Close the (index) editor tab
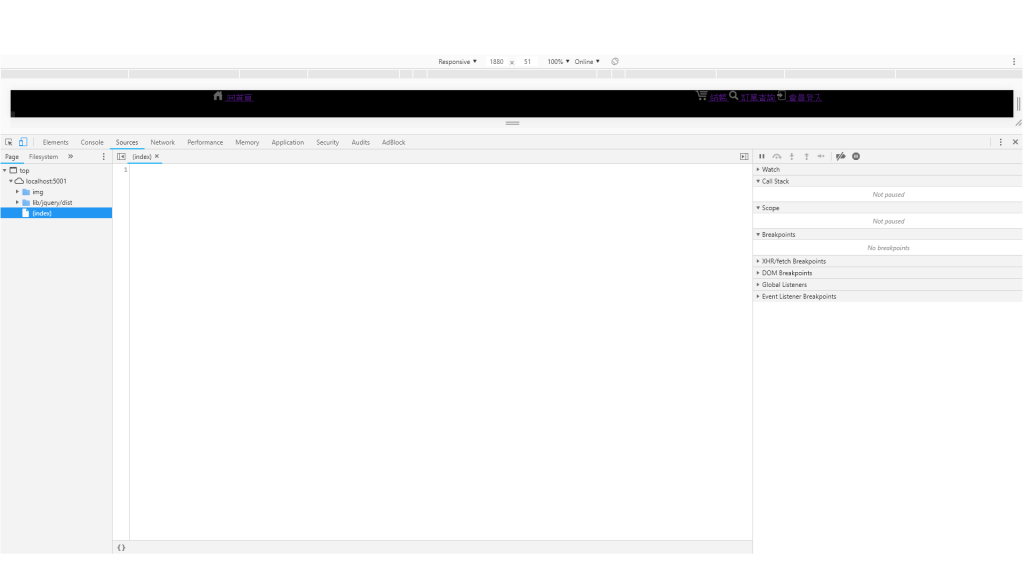 point(157,157)
